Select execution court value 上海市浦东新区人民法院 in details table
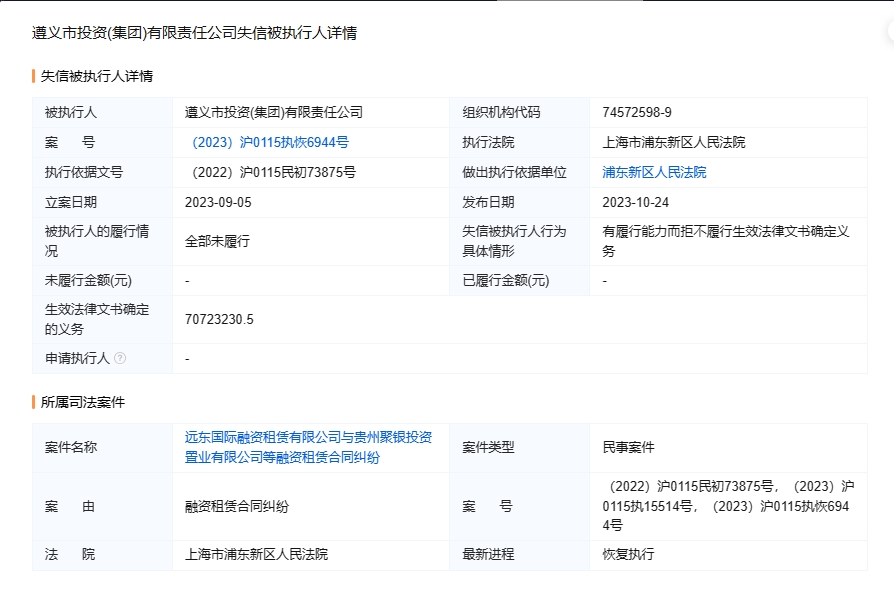This screenshot has height=594, width=894. click(x=673, y=143)
